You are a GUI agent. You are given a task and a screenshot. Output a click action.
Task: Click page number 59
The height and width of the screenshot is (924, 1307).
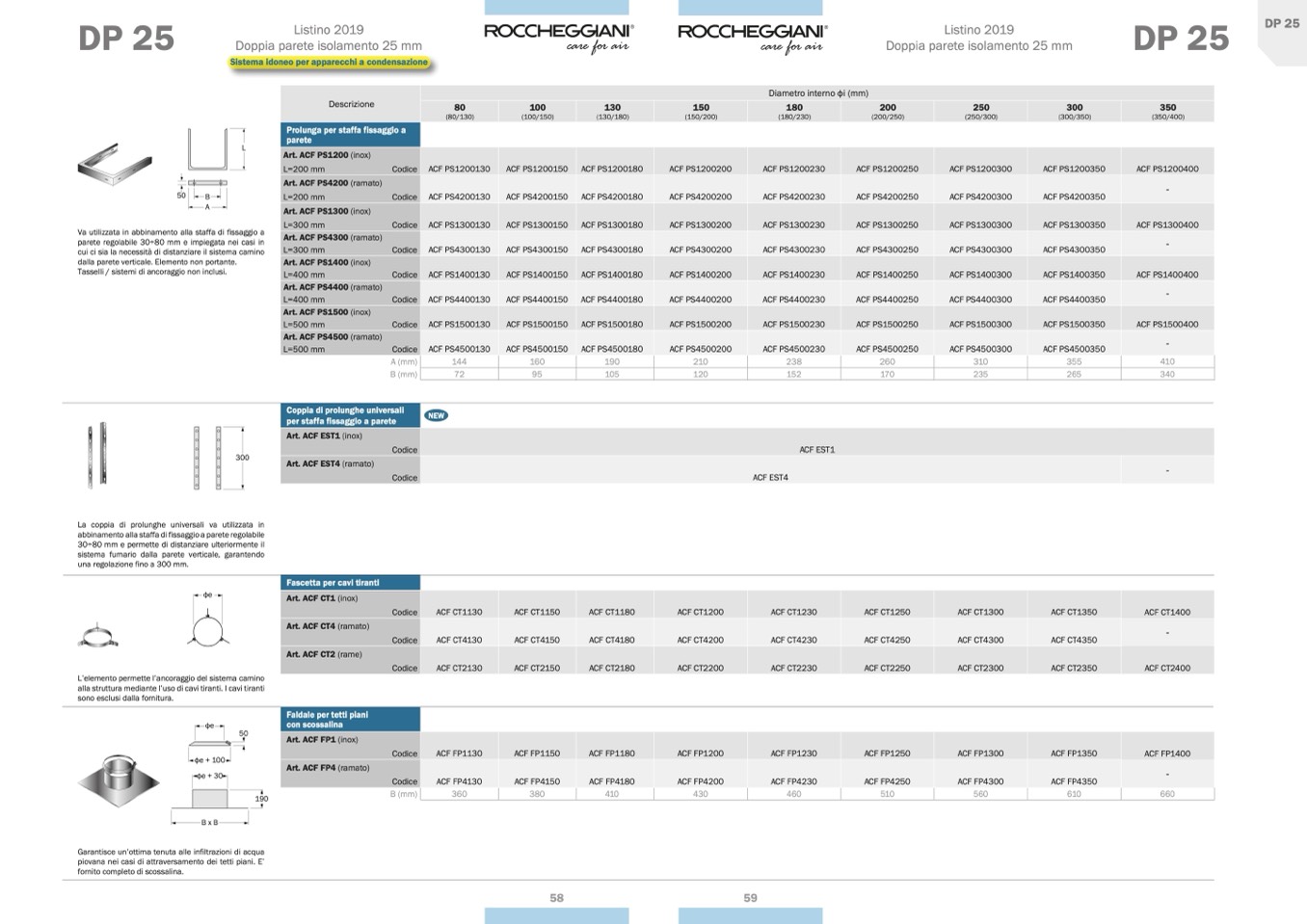coord(750,898)
